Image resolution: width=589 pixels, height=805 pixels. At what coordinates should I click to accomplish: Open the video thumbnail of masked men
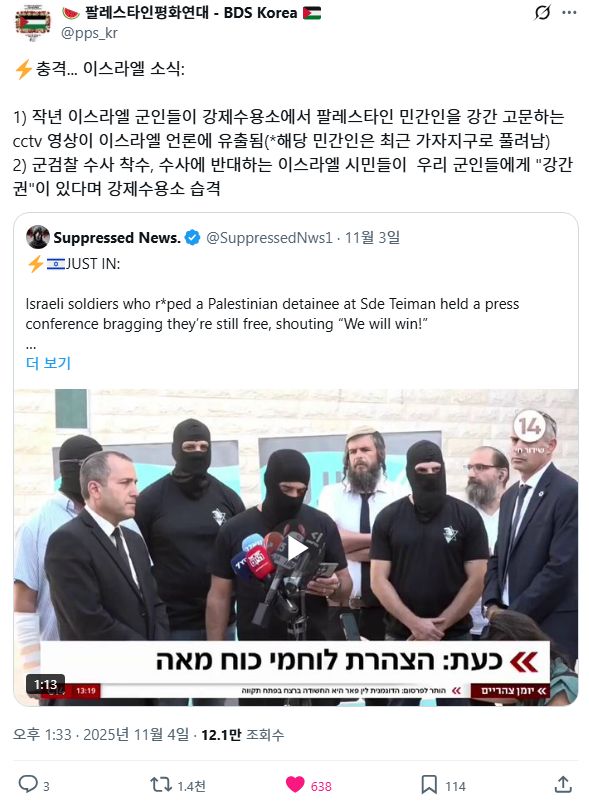(296, 547)
